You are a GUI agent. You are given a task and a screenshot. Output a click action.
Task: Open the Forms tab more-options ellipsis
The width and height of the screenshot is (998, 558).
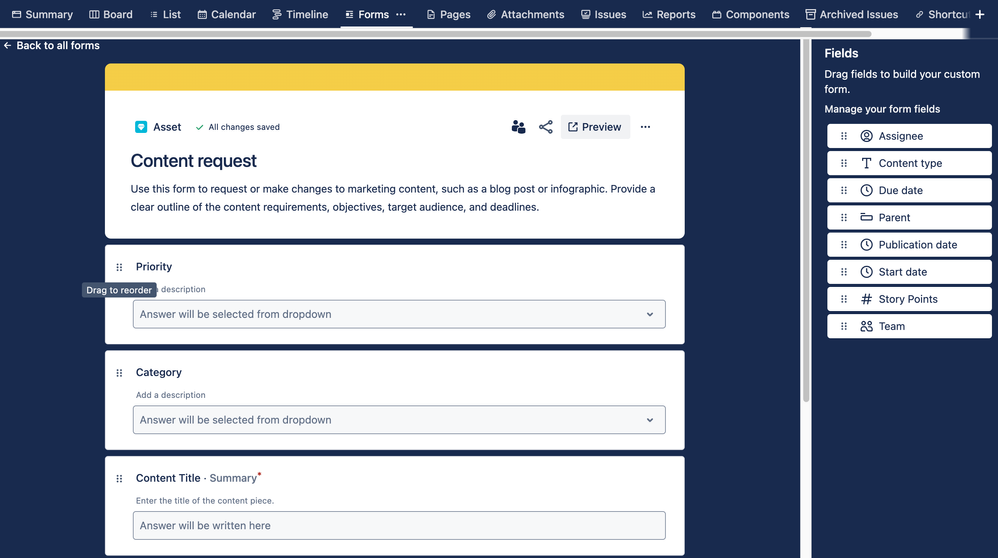click(x=400, y=14)
